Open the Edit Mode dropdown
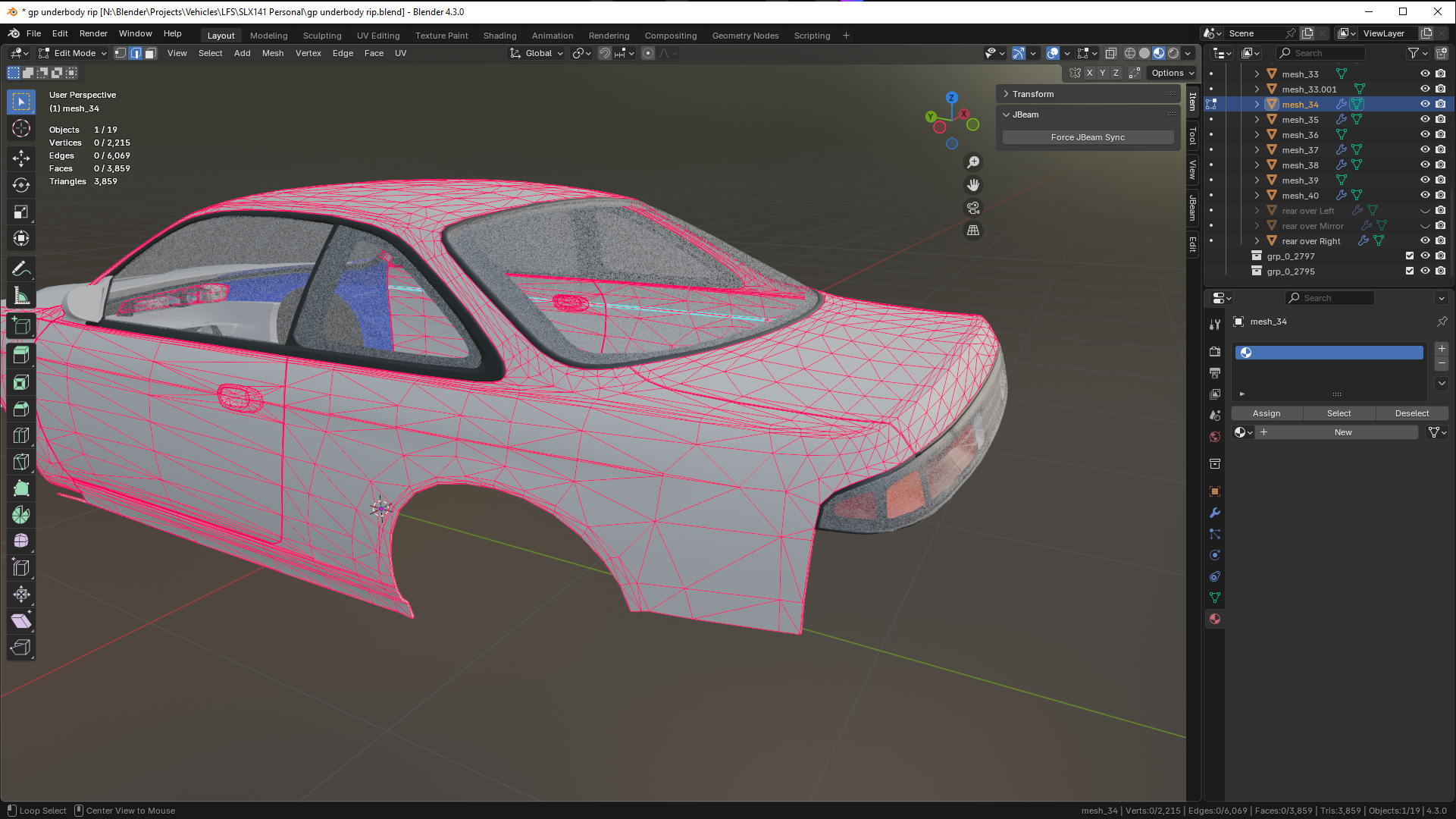This screenshot has height=819, width=1456. (x=74, y=53)
